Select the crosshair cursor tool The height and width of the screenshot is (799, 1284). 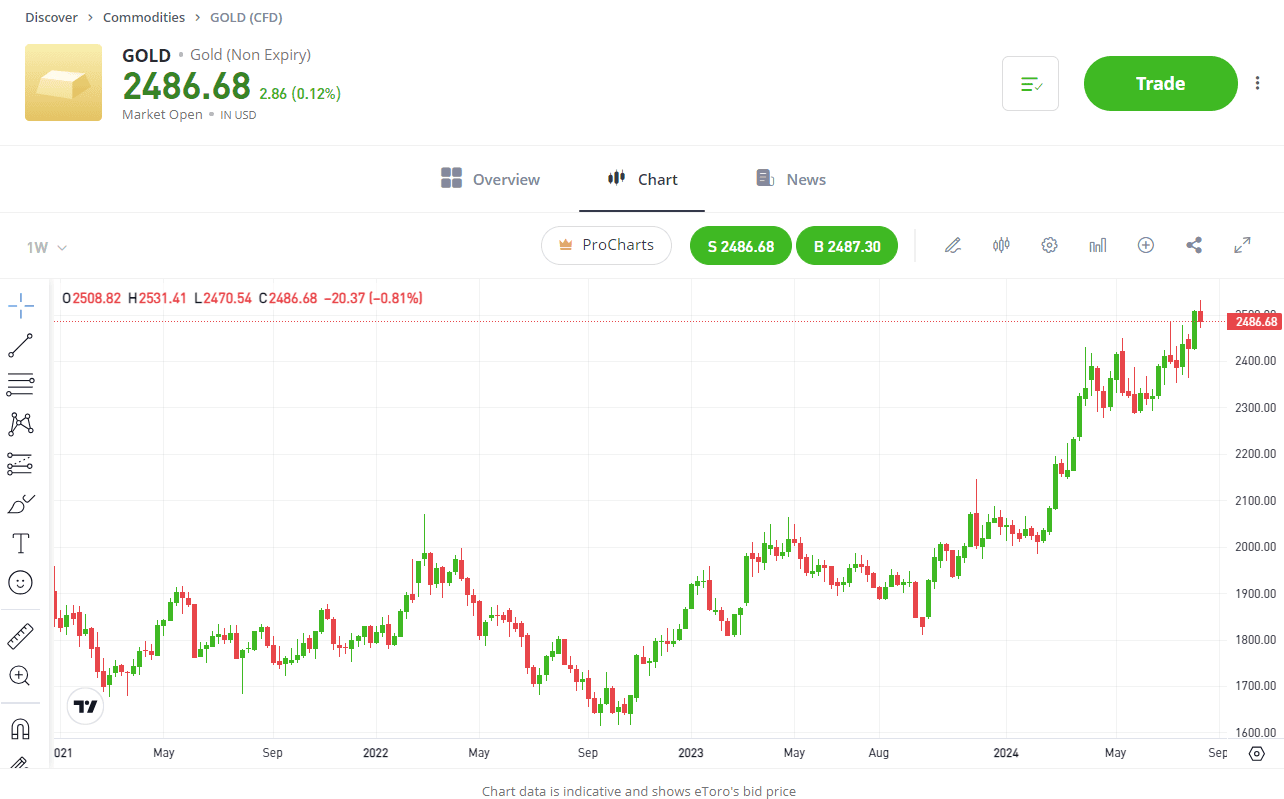(20, 306)
